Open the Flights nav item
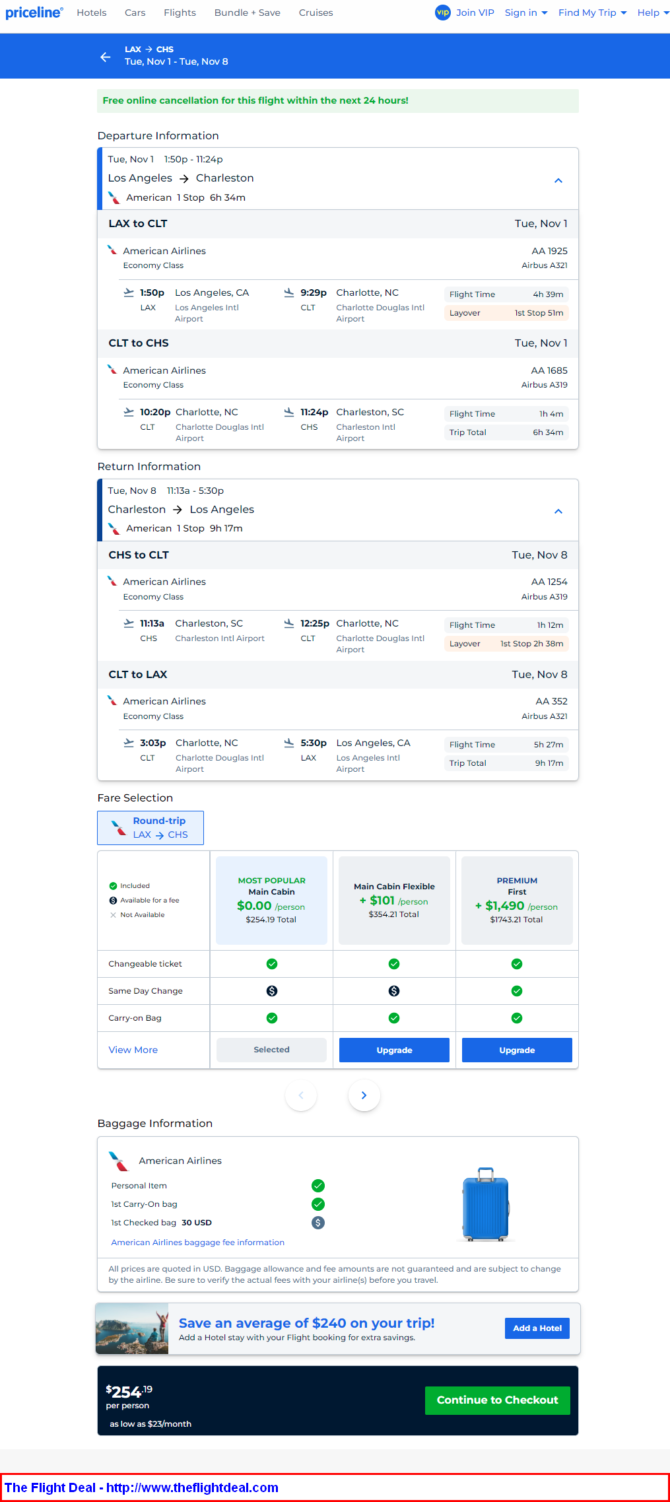Screen dimensions: 670x1502 (180, 13)
